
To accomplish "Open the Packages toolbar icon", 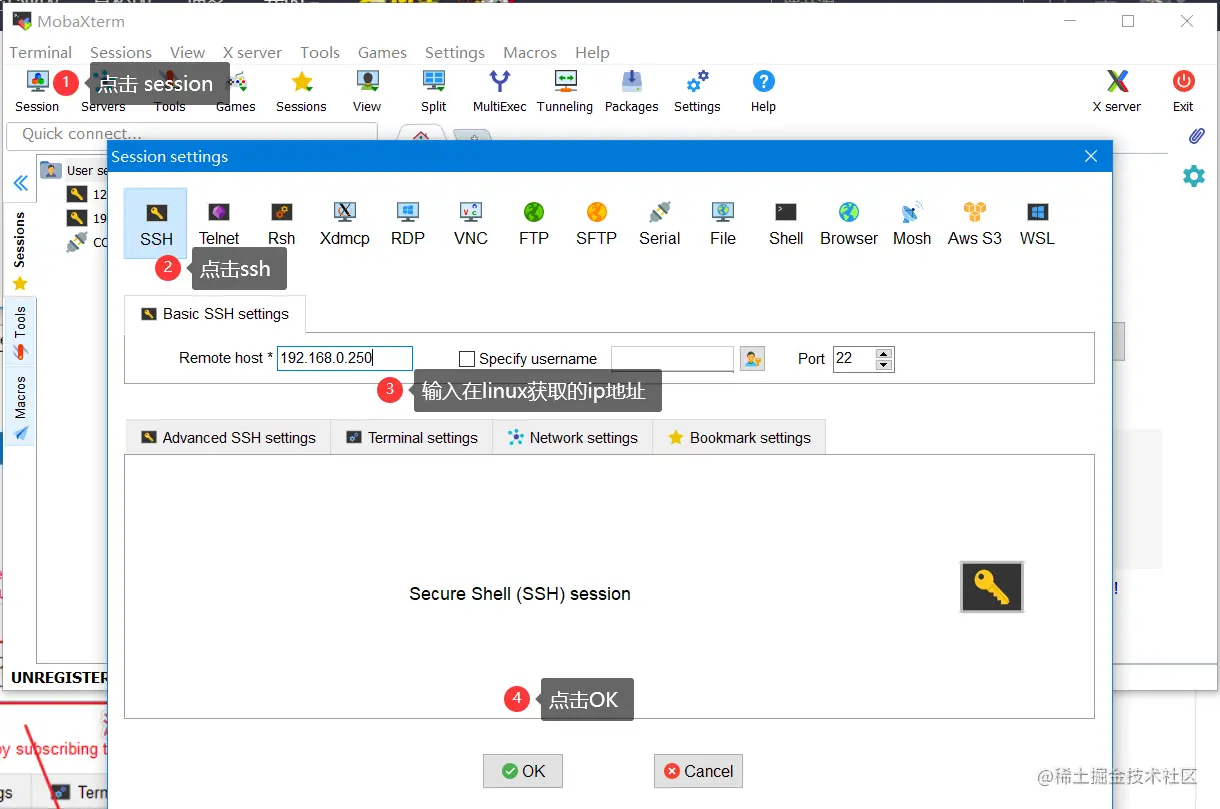I will click(x=631, y=91).
